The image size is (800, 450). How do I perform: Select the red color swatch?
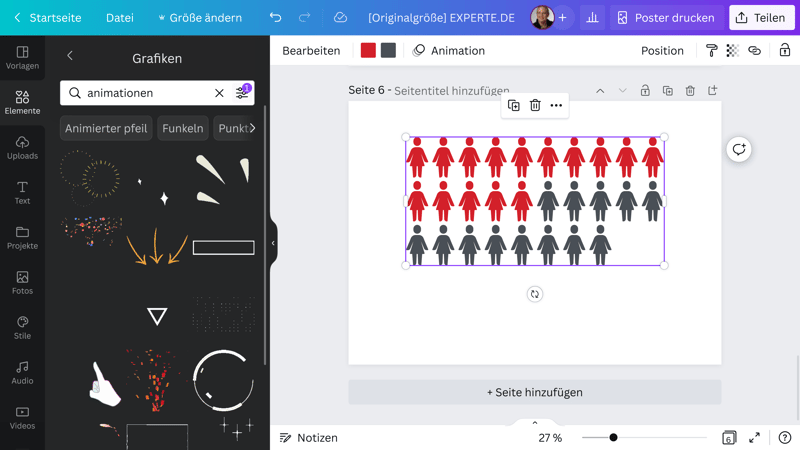pyautogui.click(x=368, y=51)
